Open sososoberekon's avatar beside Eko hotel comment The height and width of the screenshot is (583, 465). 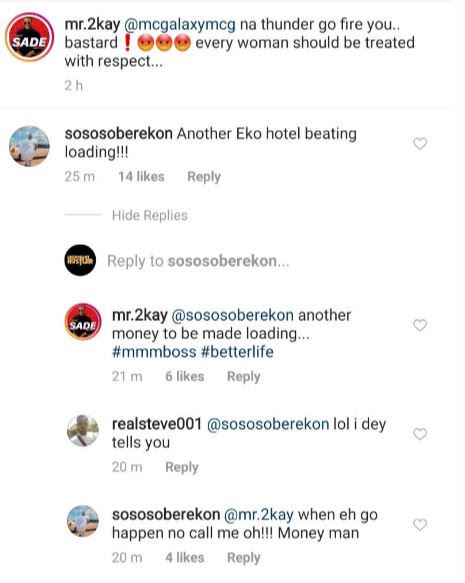point(29,146)
